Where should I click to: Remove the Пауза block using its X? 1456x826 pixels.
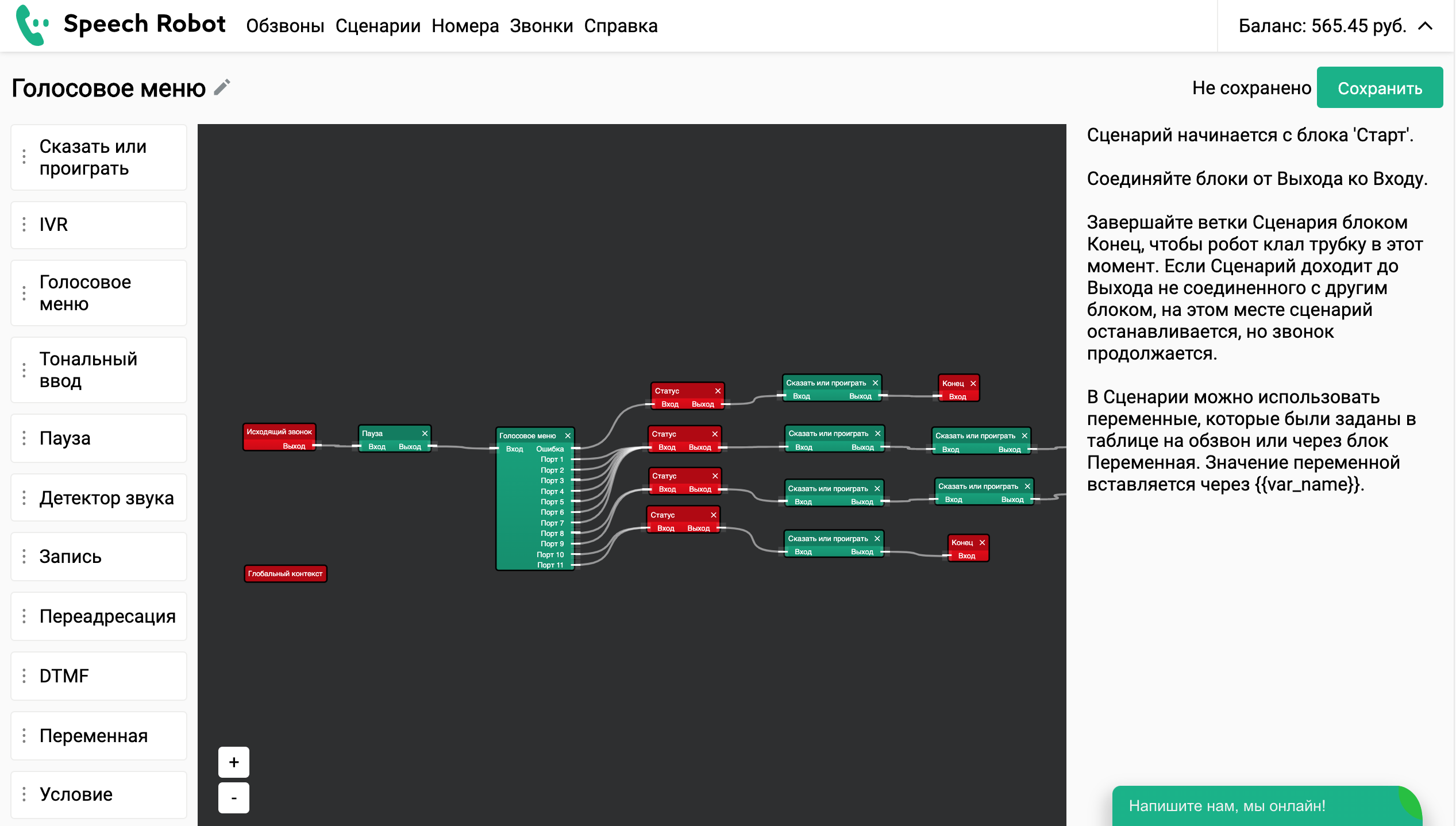tap(425, 433)
